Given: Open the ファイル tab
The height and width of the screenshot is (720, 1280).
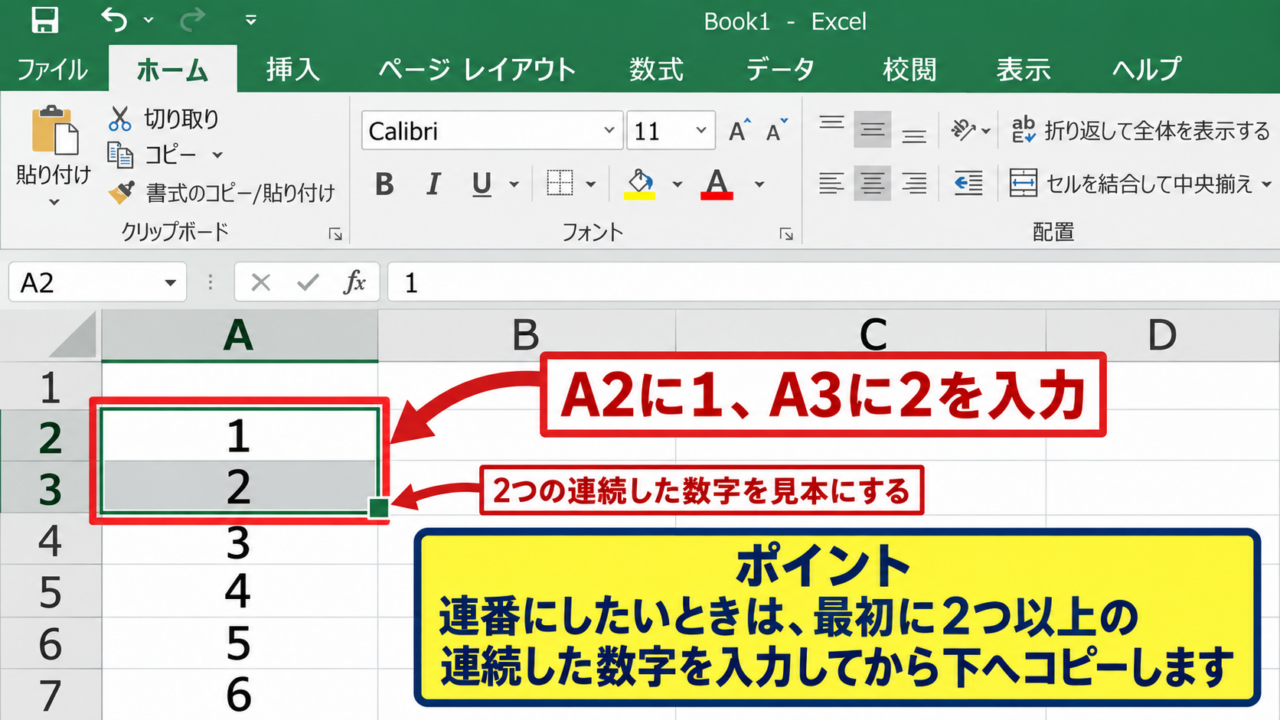Looking at the screenshot, I should pos(52,69).
